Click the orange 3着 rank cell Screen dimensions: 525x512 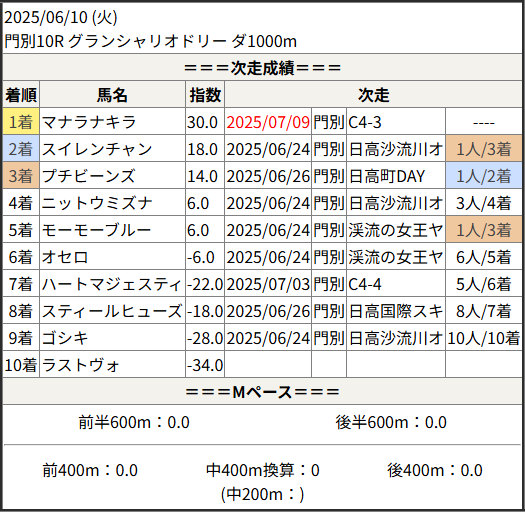click(x=21, y=175)
